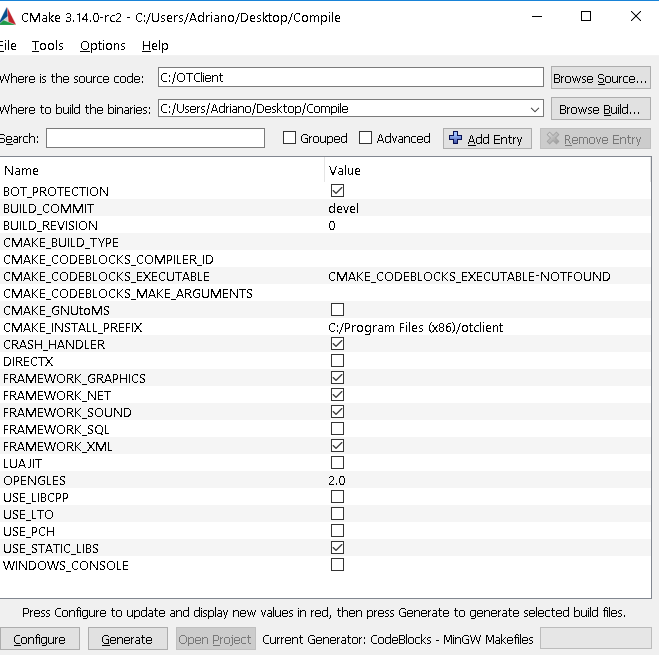Toggle the WINDOWS_CONSOLE checkbox
The image size is (659, 655).
coord(337,565)
